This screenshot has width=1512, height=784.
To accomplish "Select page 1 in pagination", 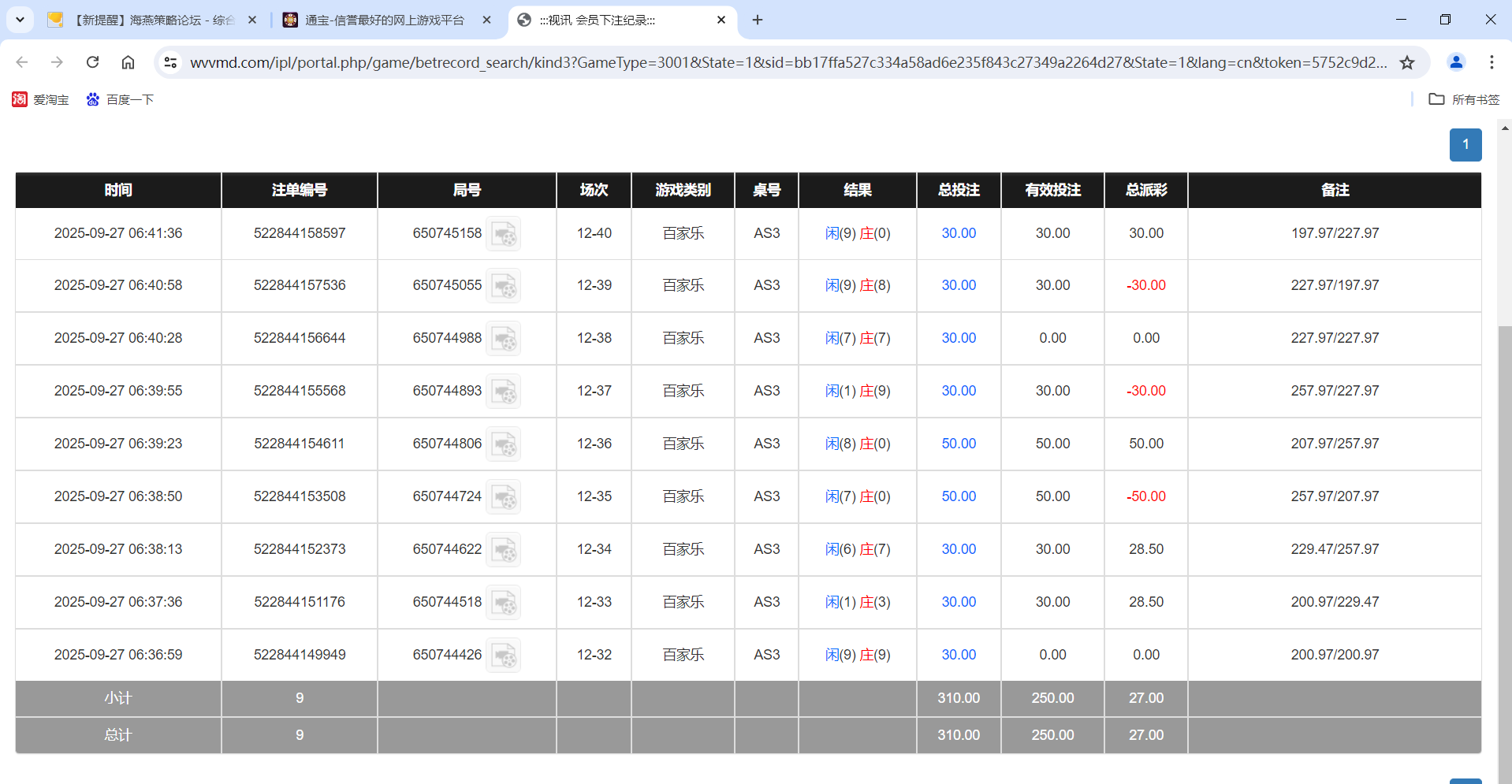I will (1465, 145).
